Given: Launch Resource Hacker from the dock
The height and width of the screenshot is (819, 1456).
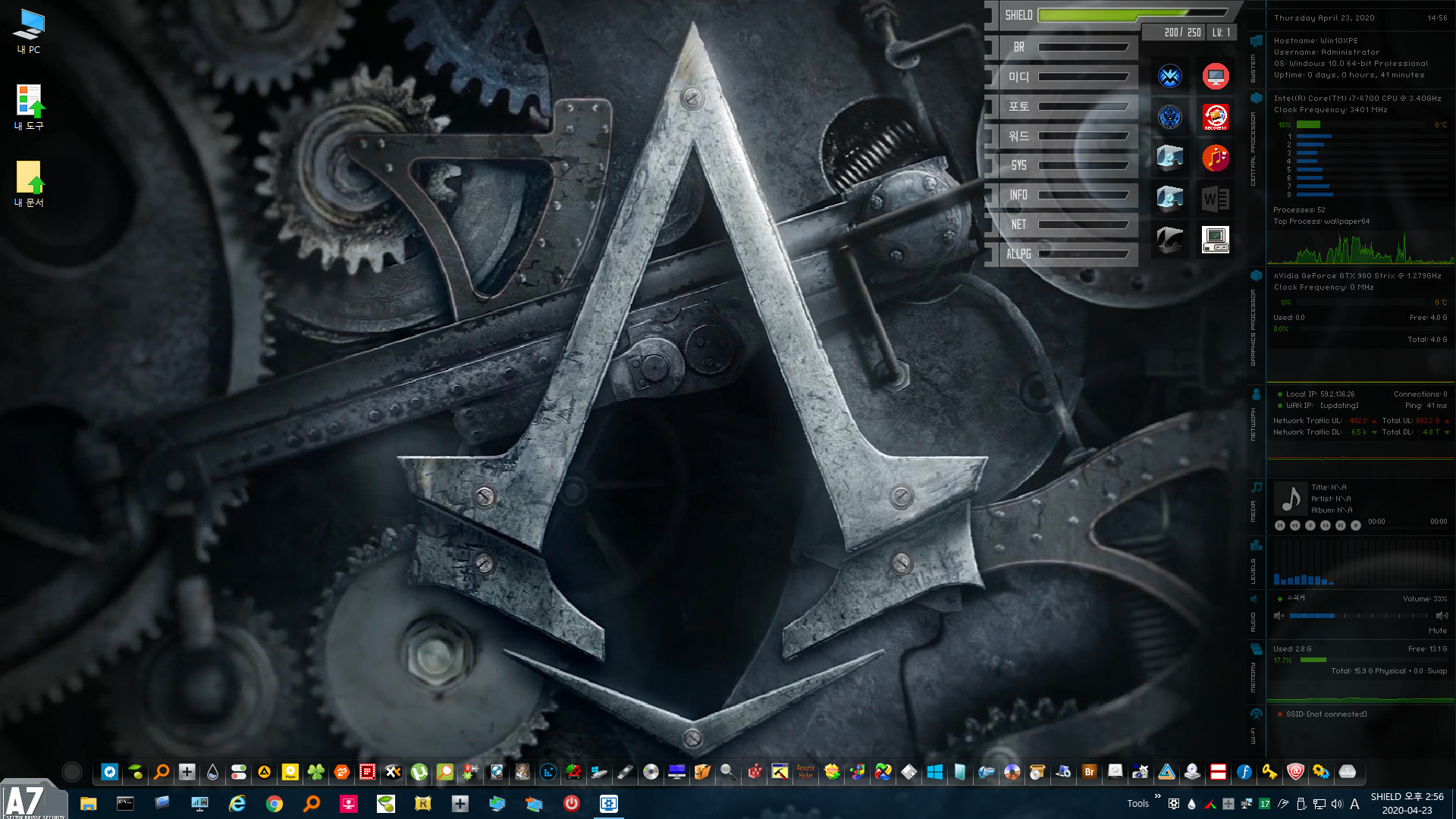Looking at the screenshot, I should (x=805, y=772).
